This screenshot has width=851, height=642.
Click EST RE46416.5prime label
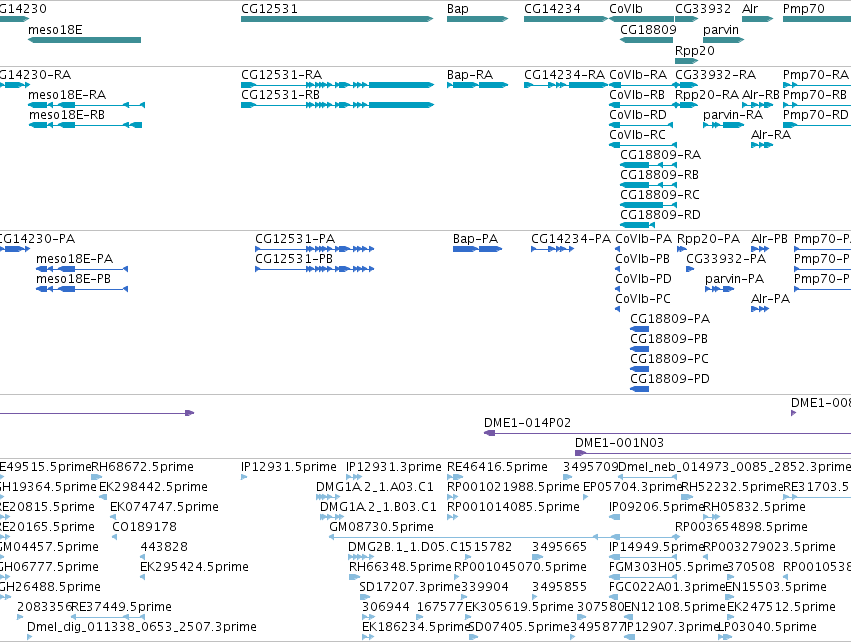[x=497, y=467]
